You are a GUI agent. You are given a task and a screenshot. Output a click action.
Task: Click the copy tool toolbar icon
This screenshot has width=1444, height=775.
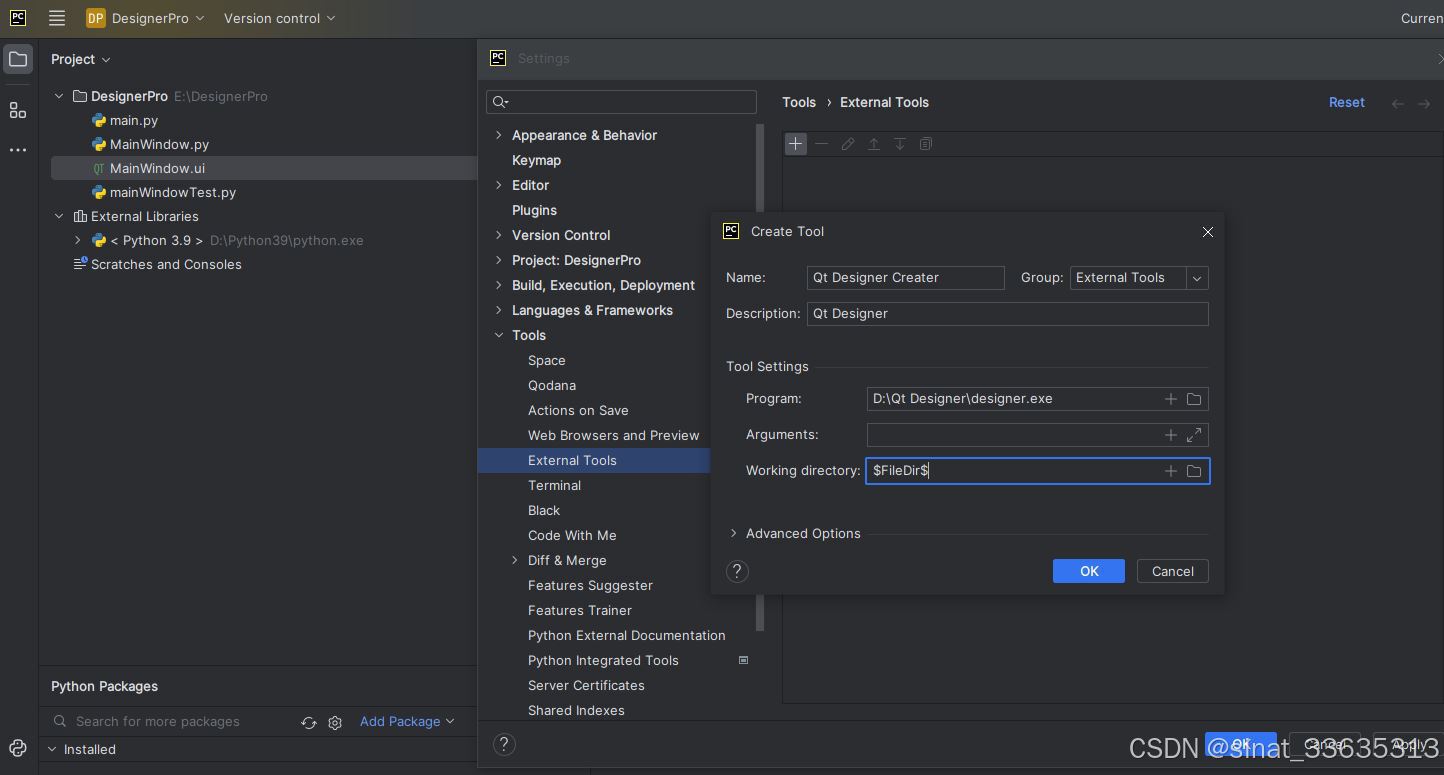pyautogui.click(x=925, y=144)
